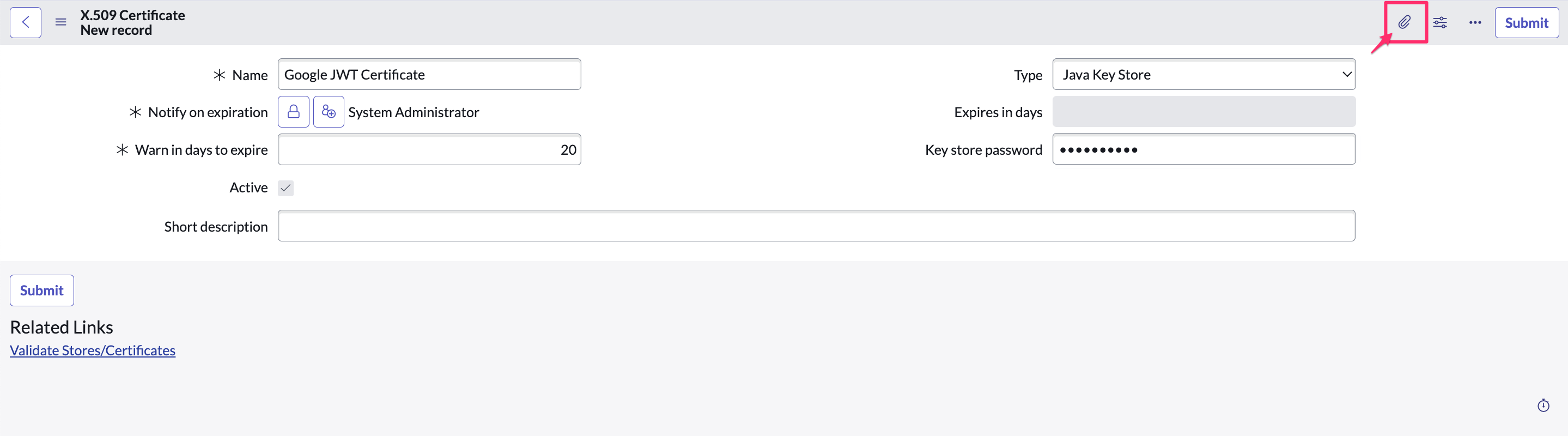Click the stopwatch timer icon at bottom right
Image resolution: width=1568 pixels, height=436 pixels.
click(x=1544, y=404)
